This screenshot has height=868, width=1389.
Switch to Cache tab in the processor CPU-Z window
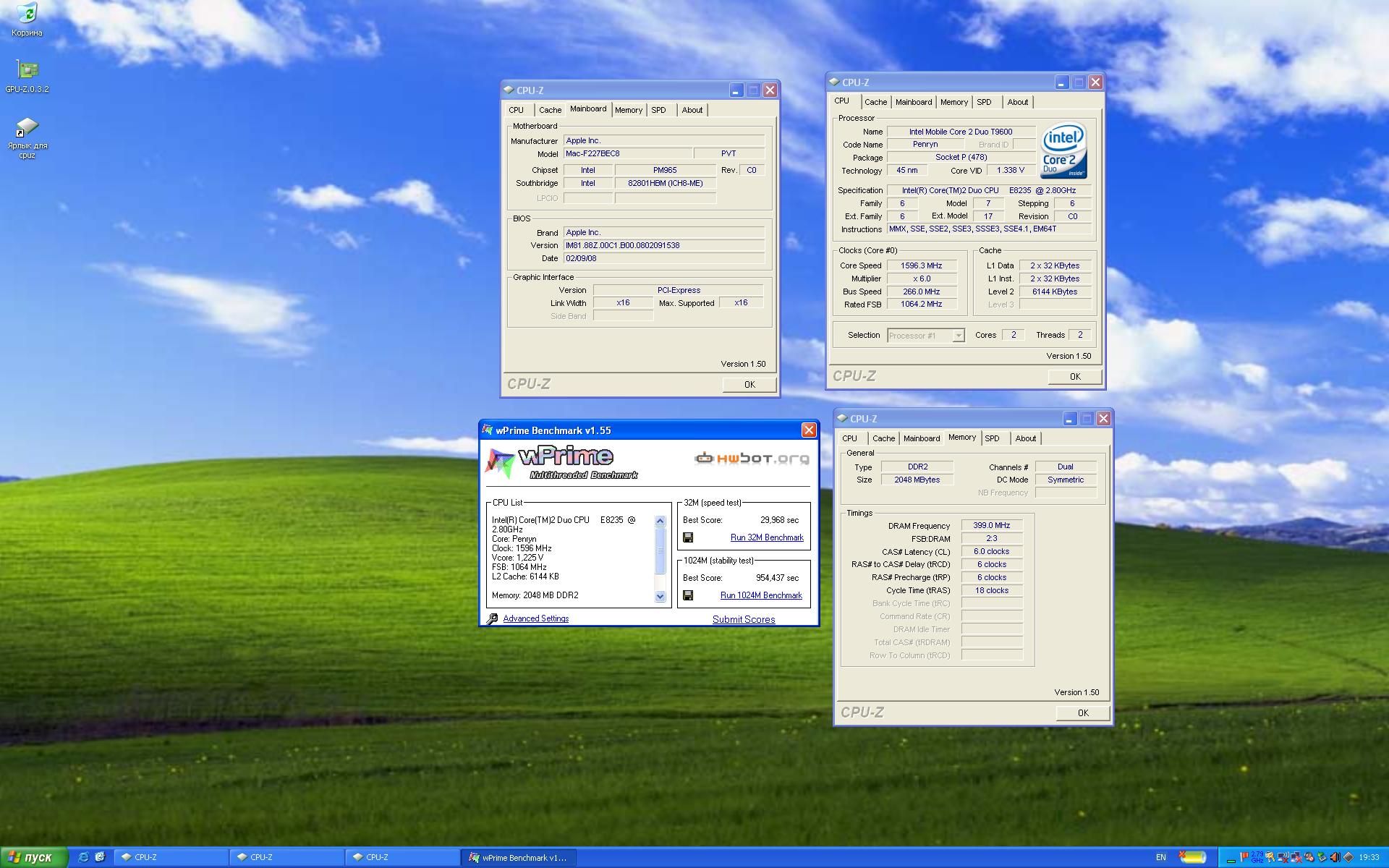coord(875,102)
